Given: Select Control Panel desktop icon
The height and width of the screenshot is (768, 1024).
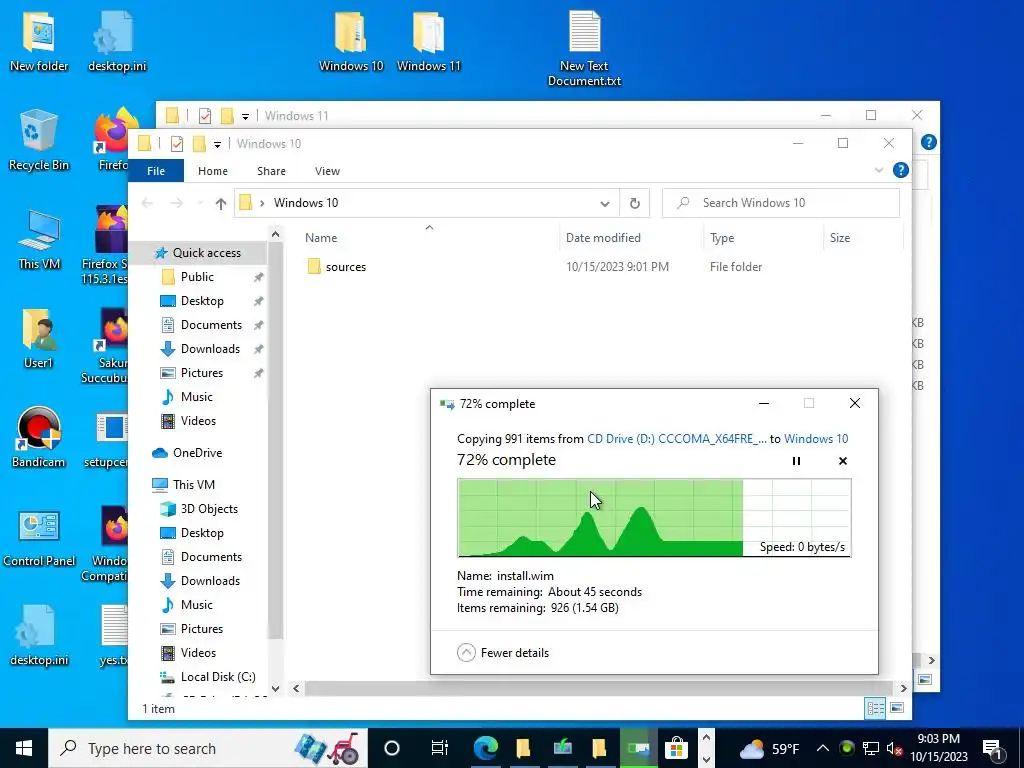Looking at the screenshot, I should point(39,539).
